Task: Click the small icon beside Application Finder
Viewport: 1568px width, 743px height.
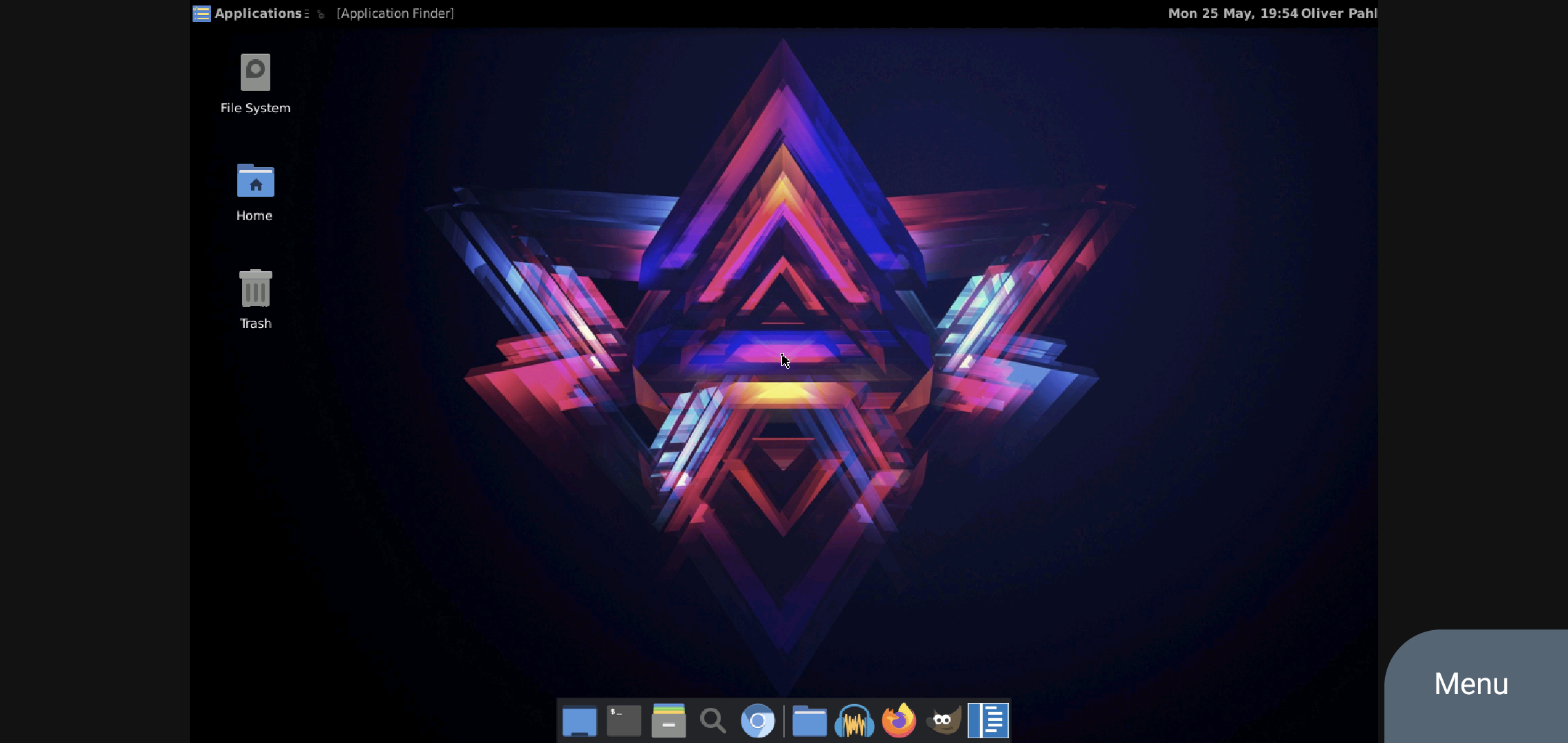Action: point(320,14)
